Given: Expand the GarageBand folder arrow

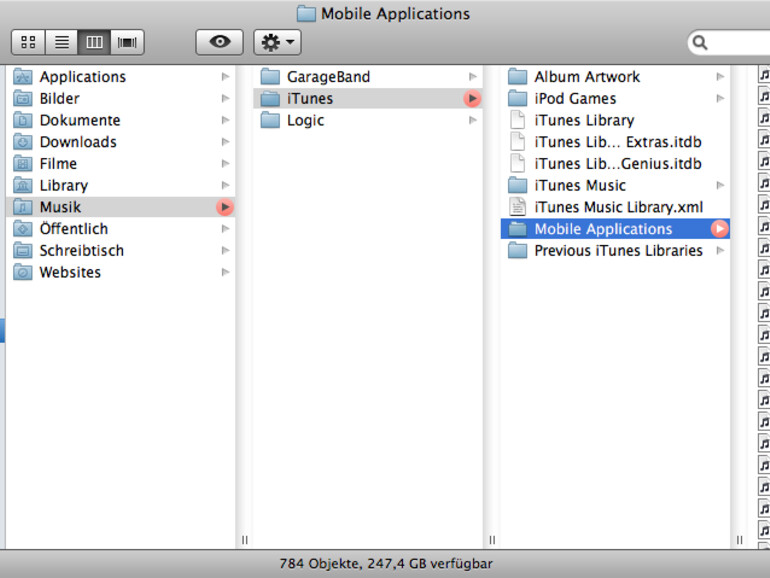Looking at the screenshot, I should point(472,77).
